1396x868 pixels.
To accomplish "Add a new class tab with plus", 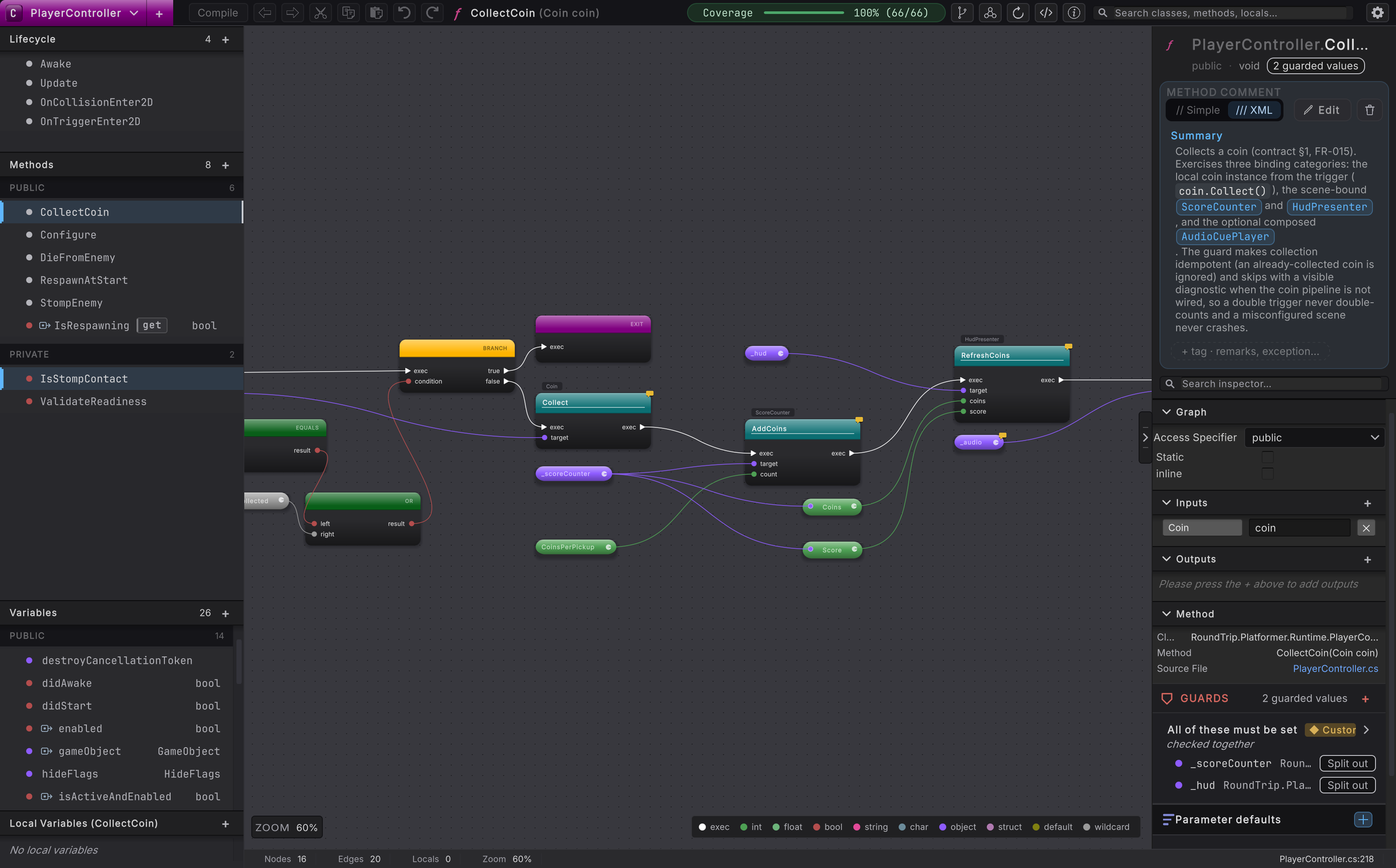I will coord(159,13).
